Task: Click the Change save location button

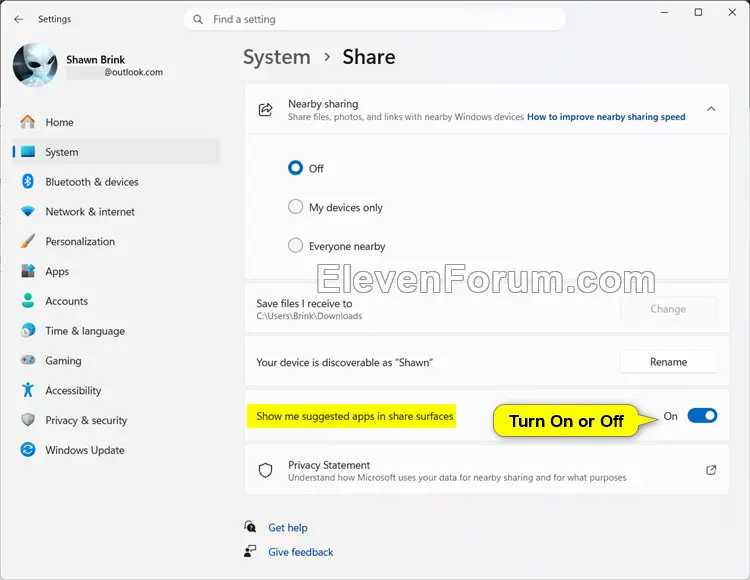Action: pos(668,309)
